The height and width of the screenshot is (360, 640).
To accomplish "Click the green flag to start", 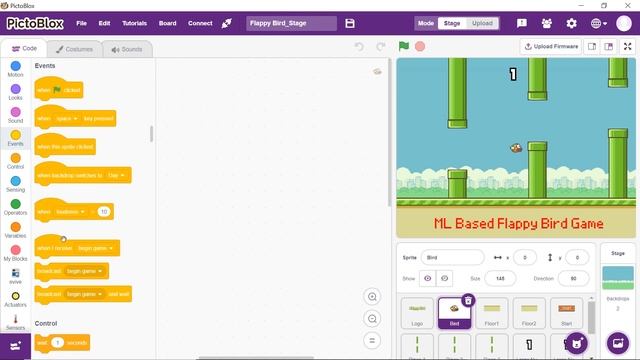I will 404,46.
